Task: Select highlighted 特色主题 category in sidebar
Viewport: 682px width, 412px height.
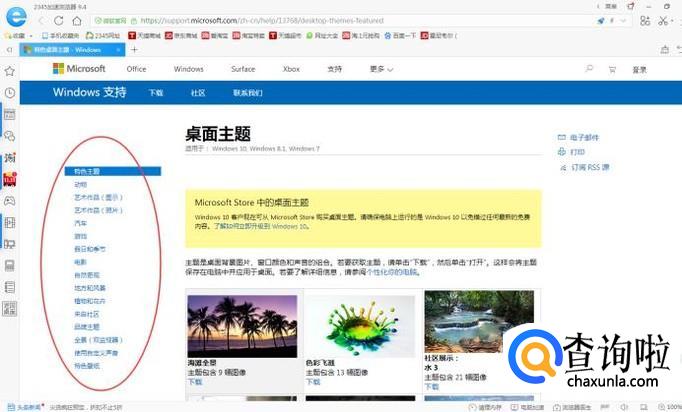Action: tap(113, 171)
